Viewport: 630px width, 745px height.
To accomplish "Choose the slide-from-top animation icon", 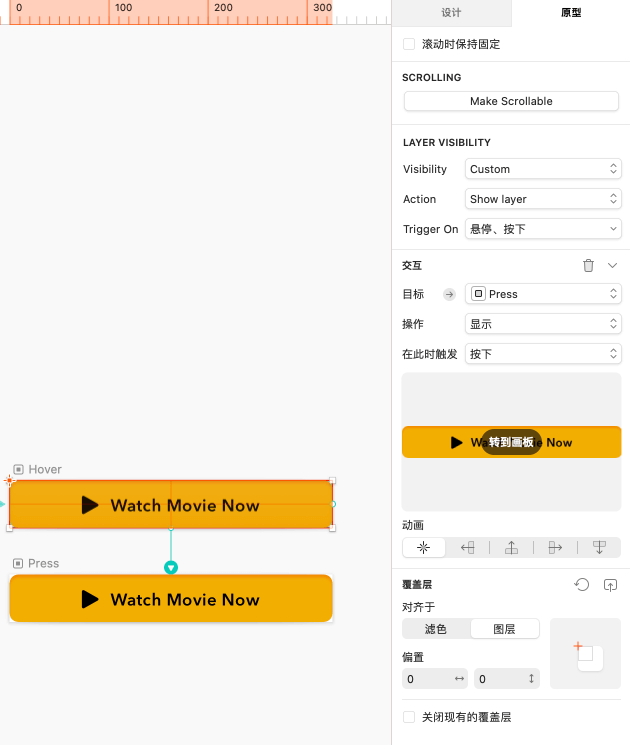I will coord(599,547).
